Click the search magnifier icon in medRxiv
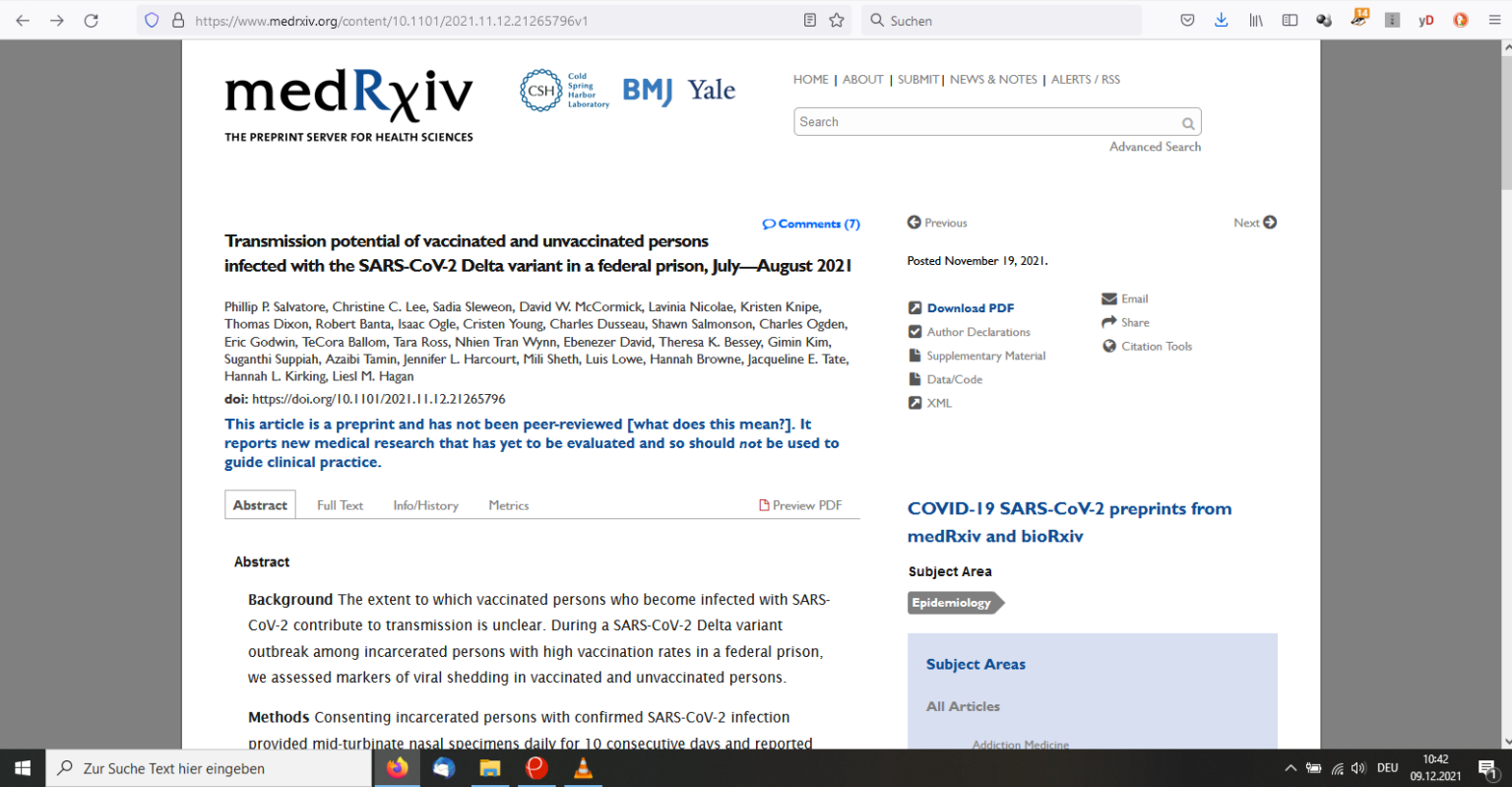The height and width of the screenshot is (787, 1512). [x=1188, y=123]
